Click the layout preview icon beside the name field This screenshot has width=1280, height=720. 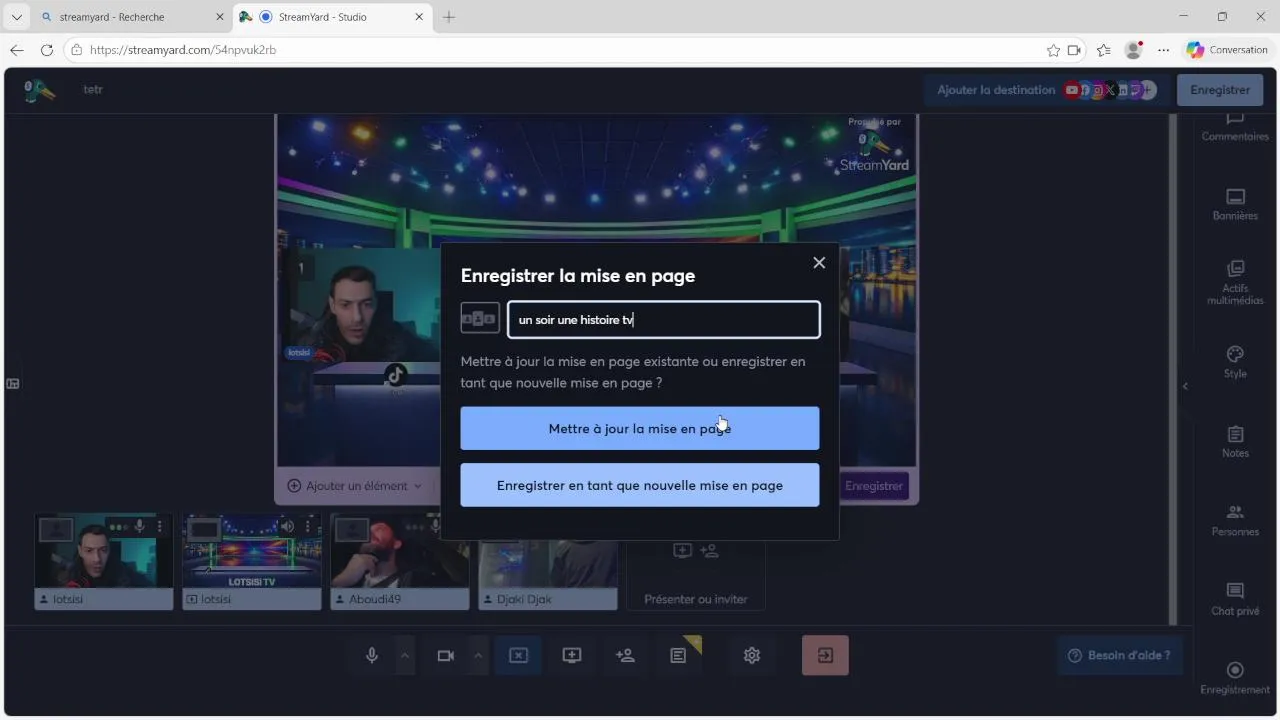480,319
